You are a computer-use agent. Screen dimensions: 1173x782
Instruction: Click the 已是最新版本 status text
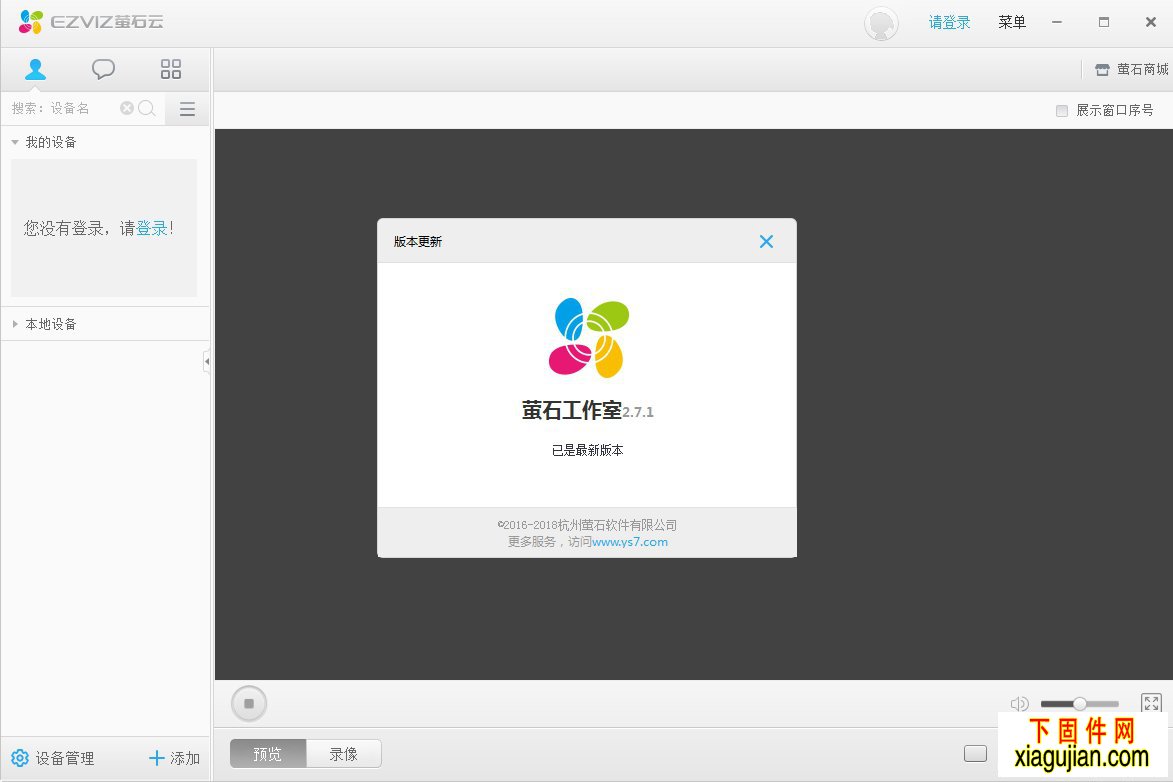587,450
